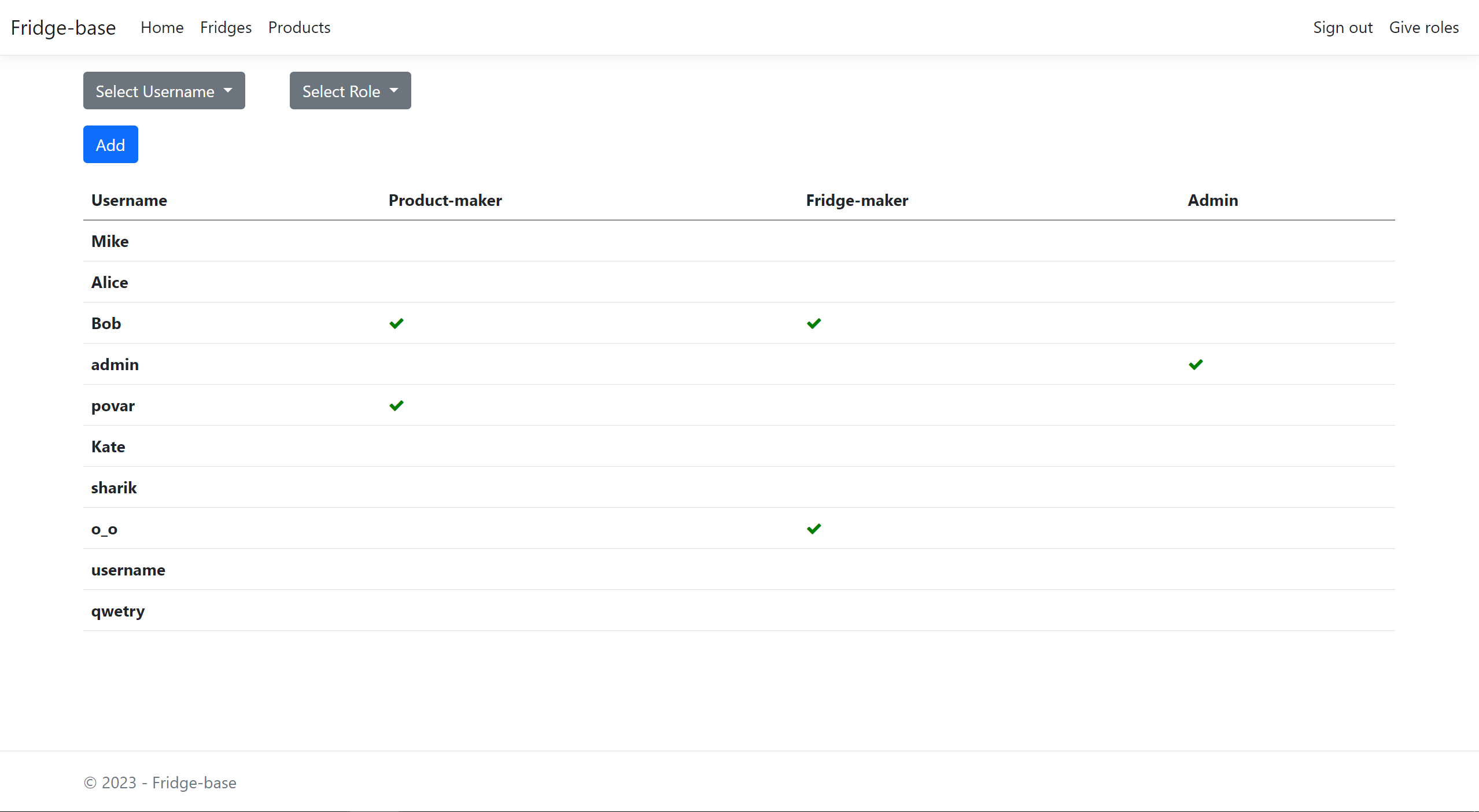
Task: Click the Fridge-base brand logo text
Action: (63, 27)
